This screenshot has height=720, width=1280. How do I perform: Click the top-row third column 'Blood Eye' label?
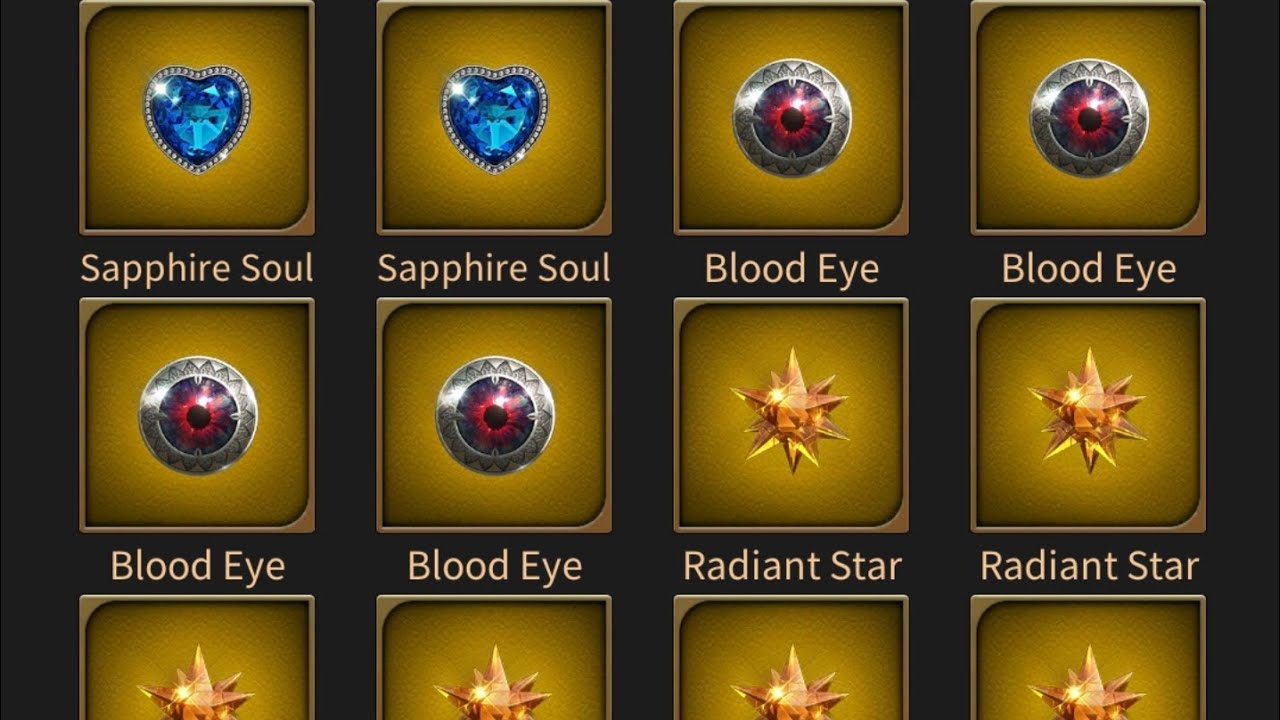[791, 269]
